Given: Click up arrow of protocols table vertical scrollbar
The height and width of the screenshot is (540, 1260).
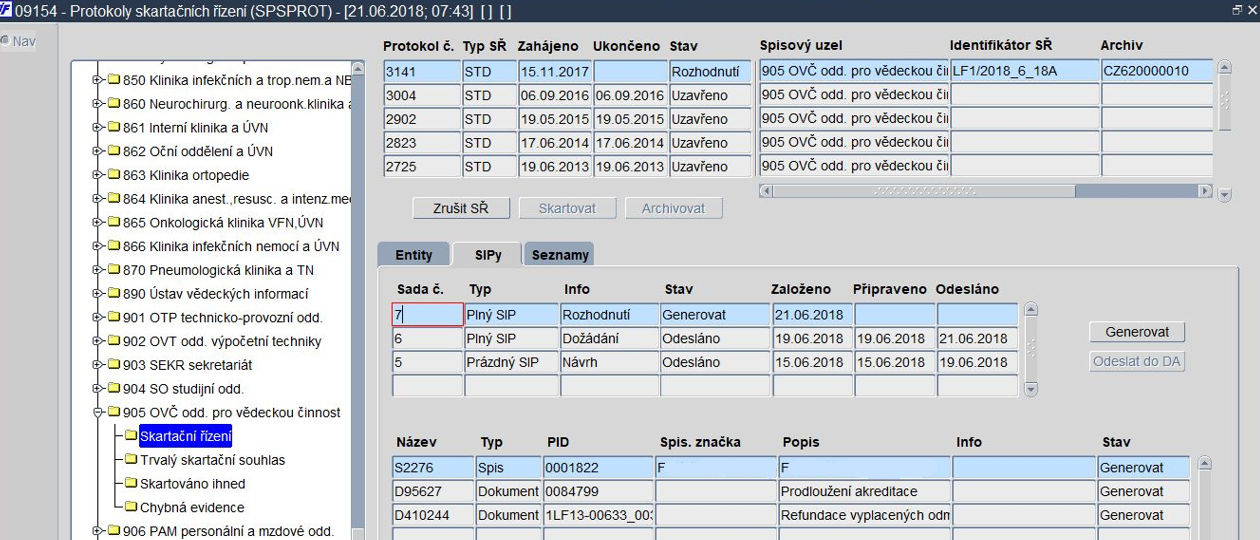Looking at the screenshot, I should (x=1225, y=68).
